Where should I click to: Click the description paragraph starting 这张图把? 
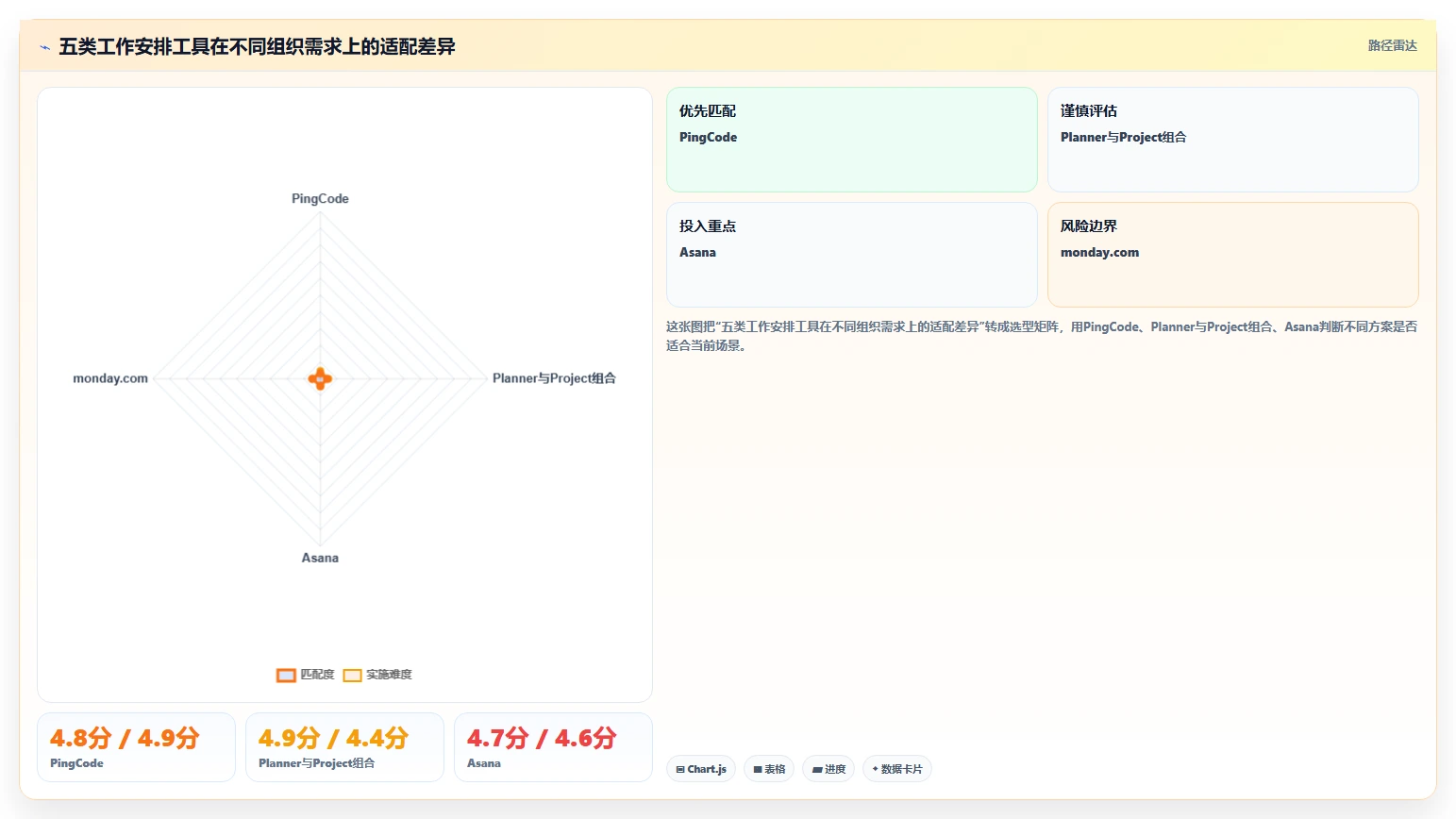(1042, 336)
